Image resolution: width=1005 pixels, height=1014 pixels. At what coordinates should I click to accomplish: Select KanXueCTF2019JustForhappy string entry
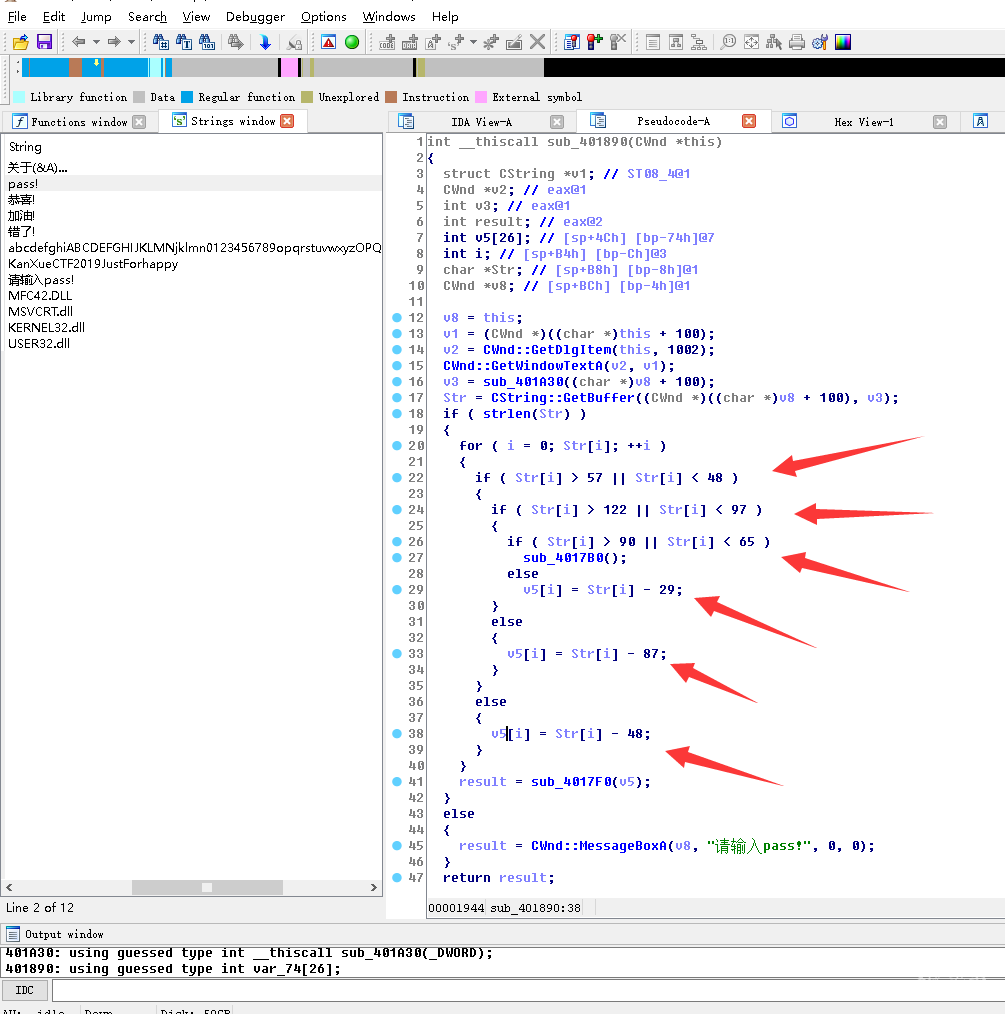click(x=93, y=264)
